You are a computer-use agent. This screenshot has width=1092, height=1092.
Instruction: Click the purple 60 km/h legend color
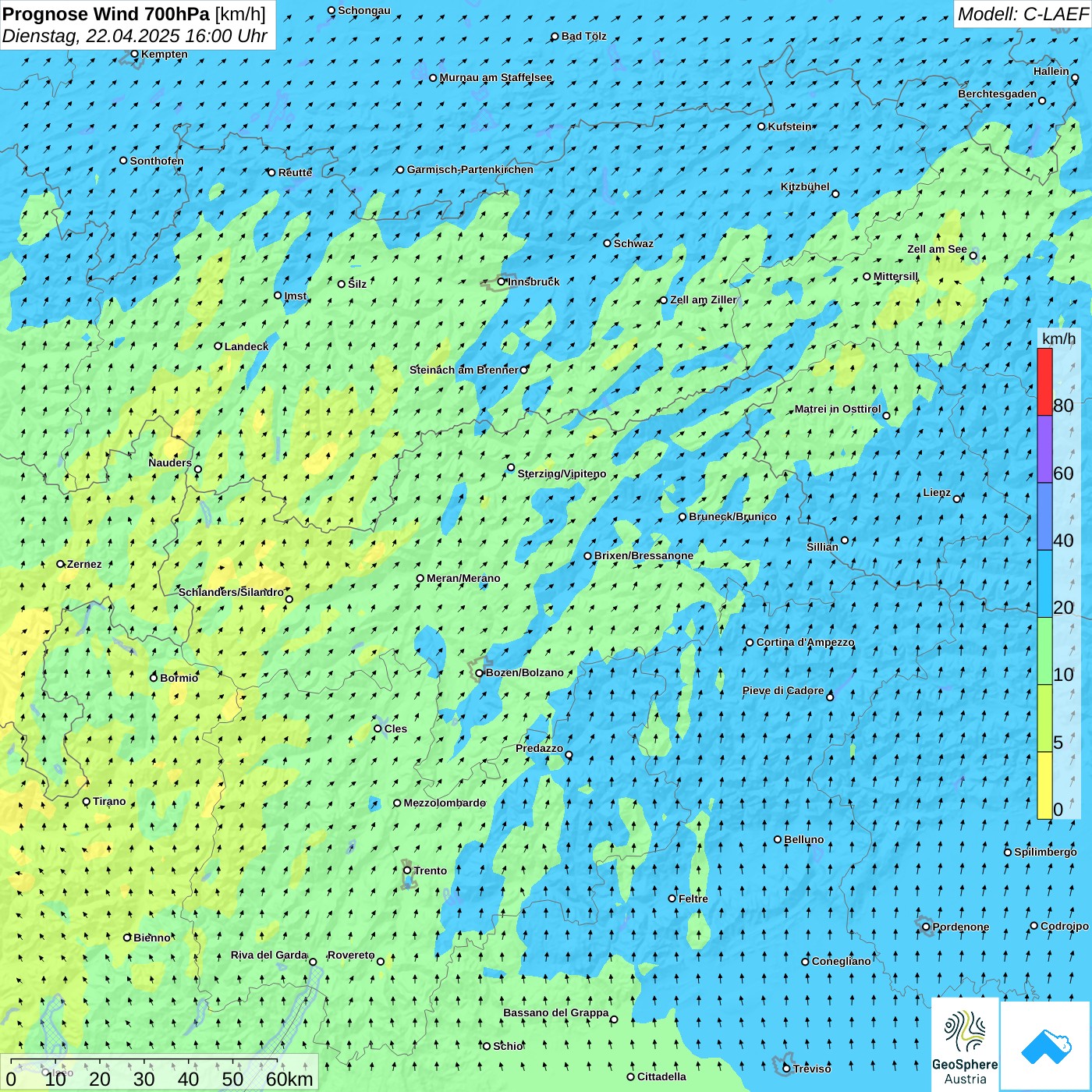click(x=1044, y=449)
